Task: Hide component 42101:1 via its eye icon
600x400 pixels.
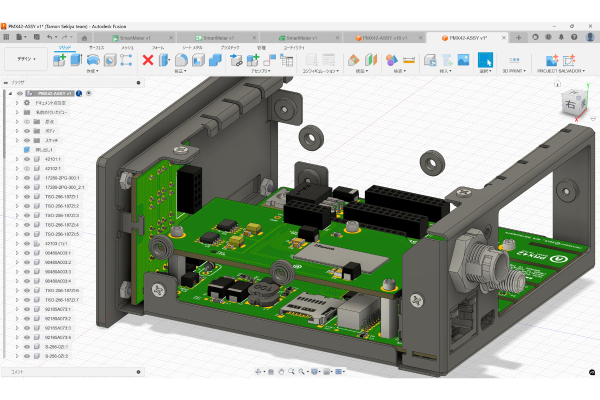Action: (27, 159)
